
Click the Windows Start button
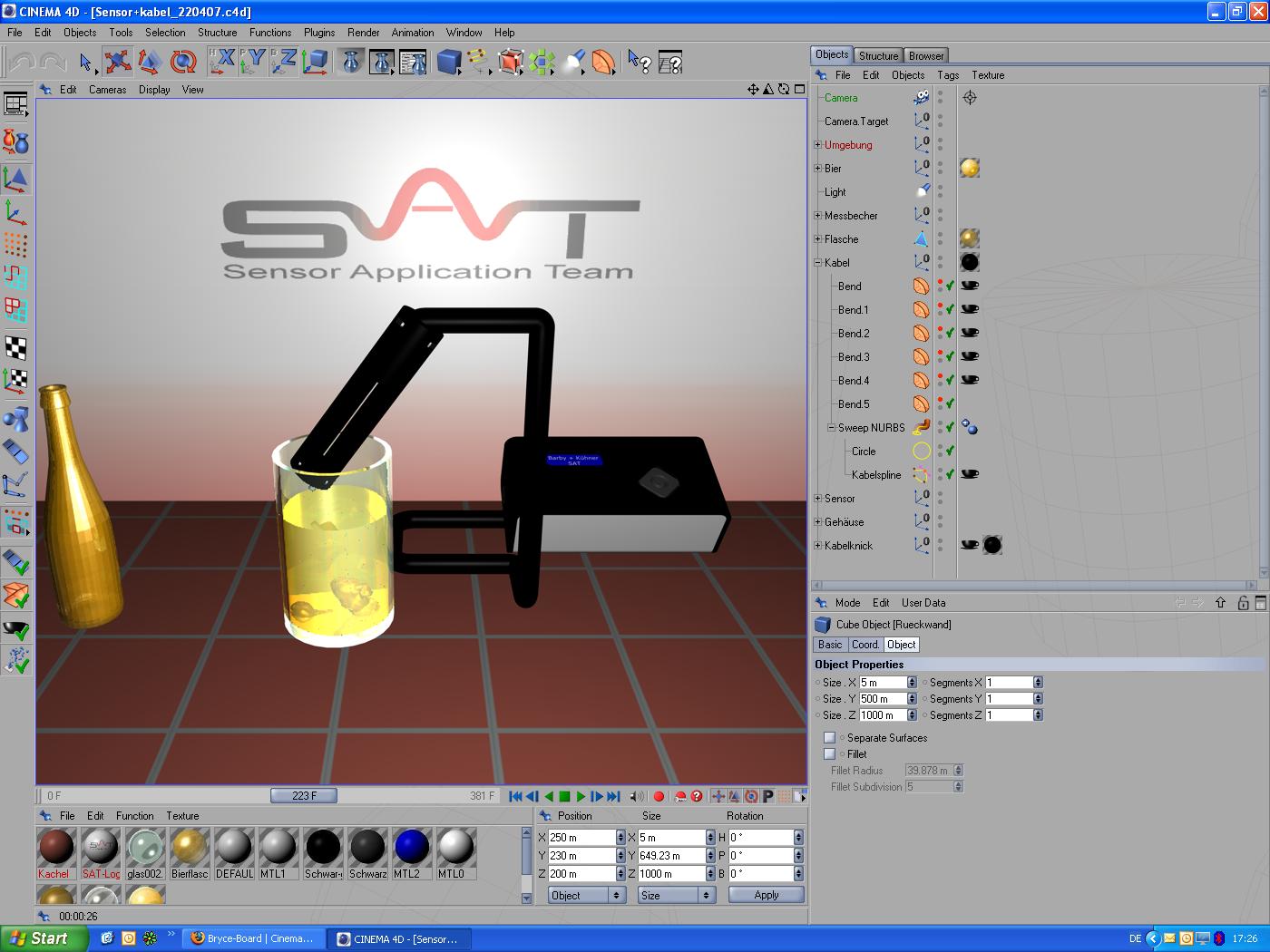pos(41,938)
